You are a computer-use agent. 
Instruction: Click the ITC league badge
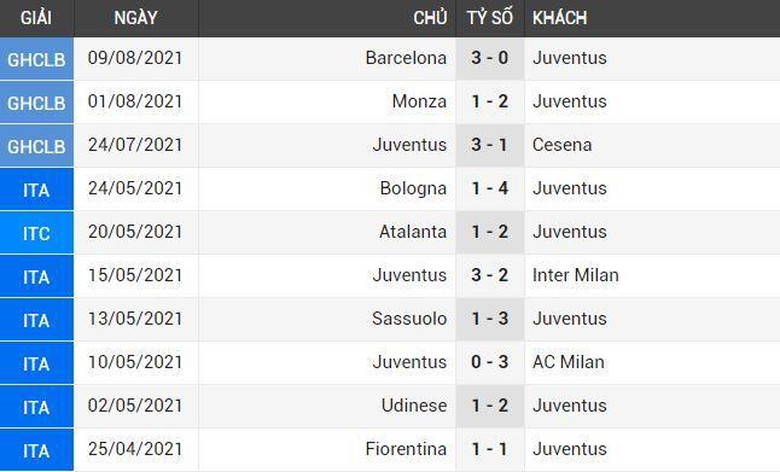36,232
